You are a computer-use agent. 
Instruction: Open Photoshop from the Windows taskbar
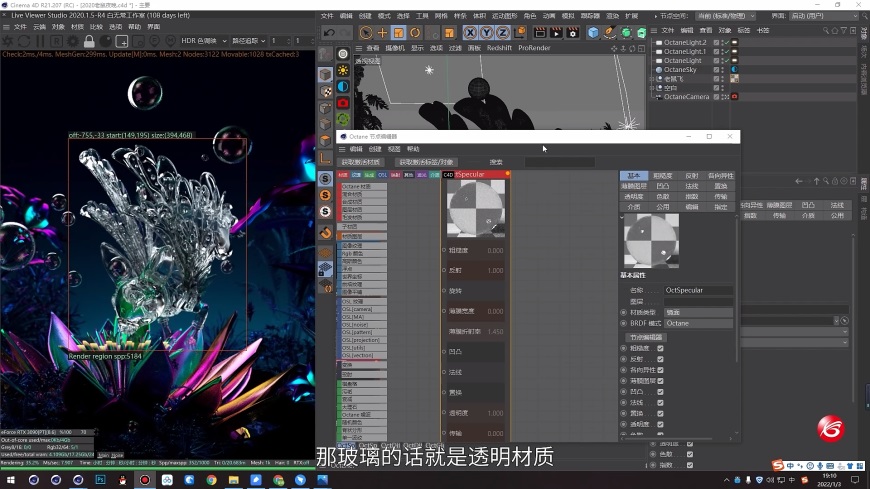click(x=100, y=480)
